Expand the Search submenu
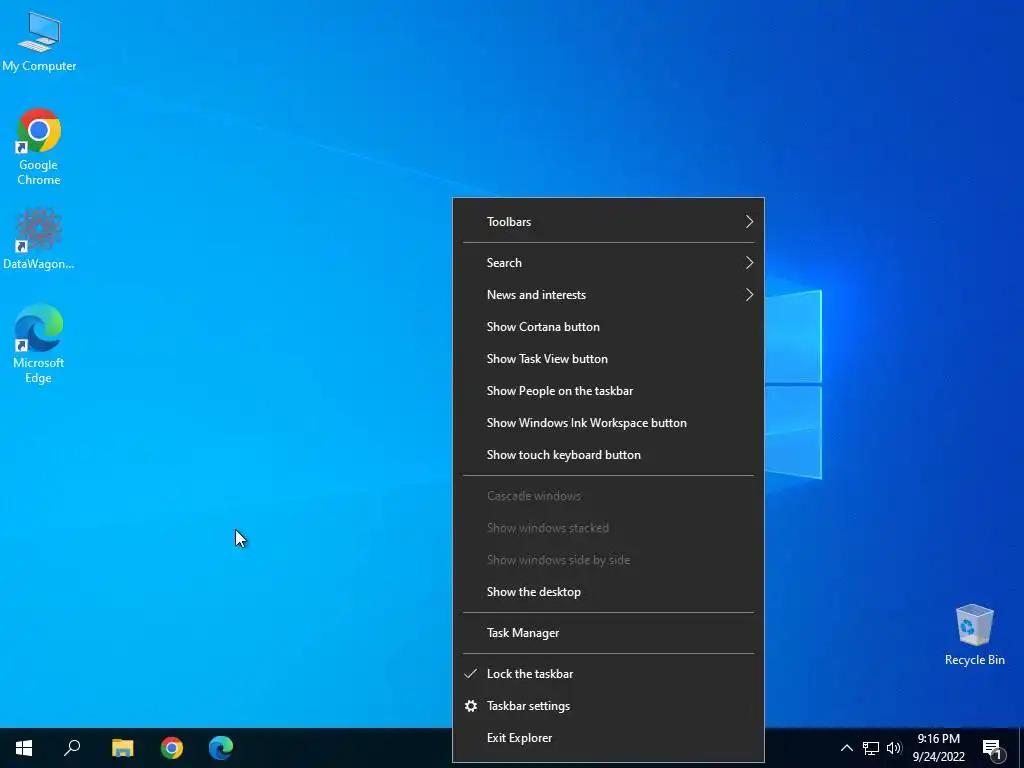The height and width of the screenshot is (768, 1024). click(x=608, y=263)
